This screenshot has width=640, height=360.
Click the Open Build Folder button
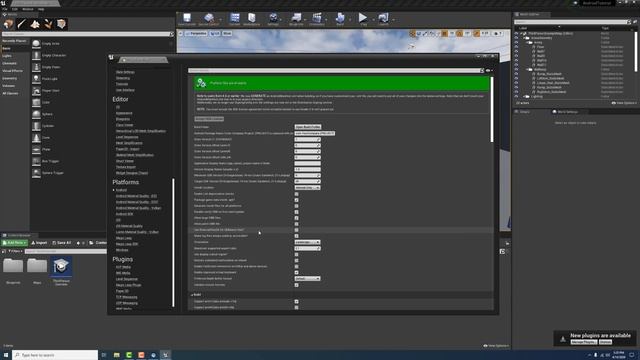click(x=308, y=127)
